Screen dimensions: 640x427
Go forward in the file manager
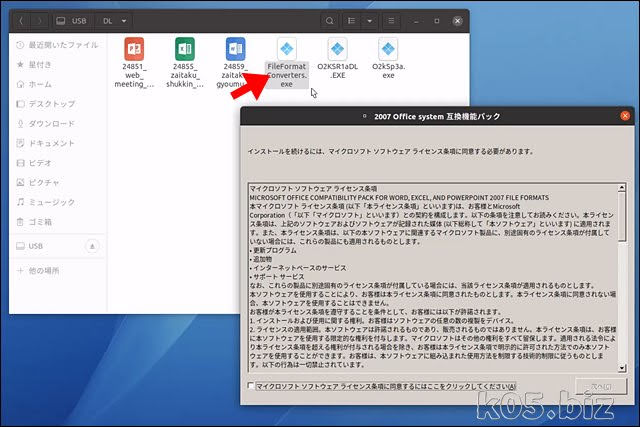tap(40, 21)
